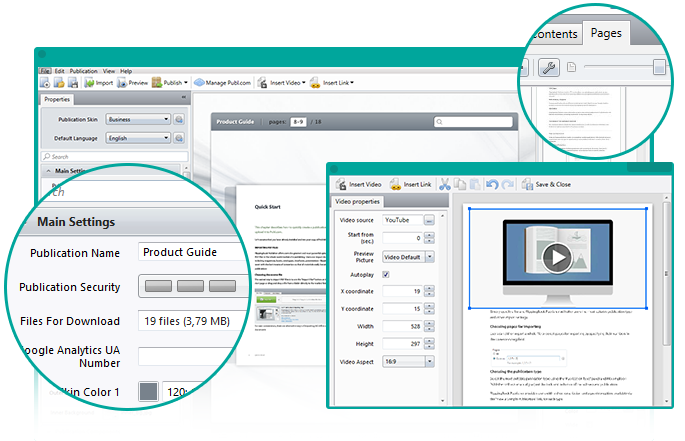Click the save project disk icon

(x=73, y=82)
